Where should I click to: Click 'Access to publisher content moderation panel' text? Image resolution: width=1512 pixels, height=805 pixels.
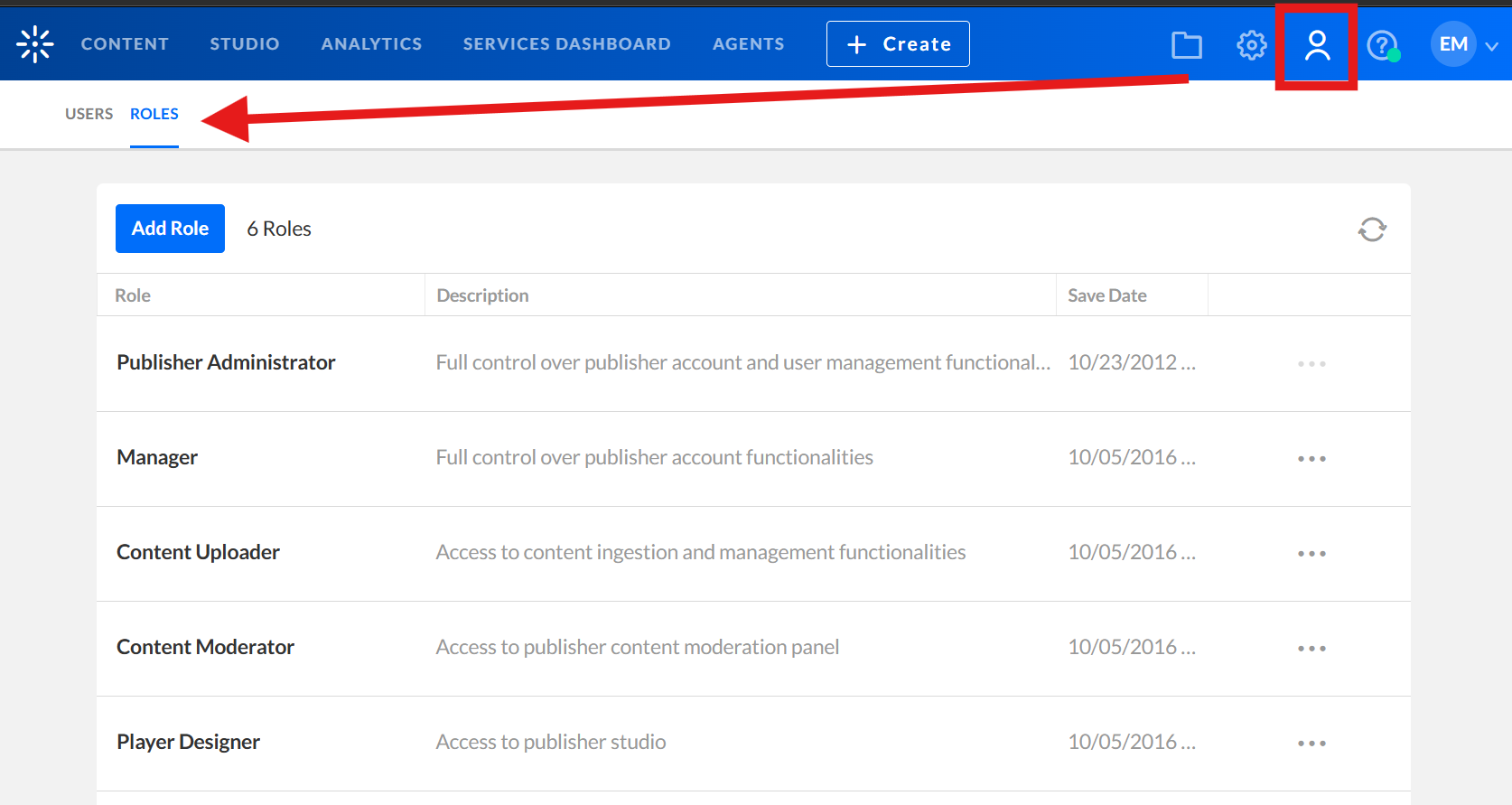tap(637, 647)
